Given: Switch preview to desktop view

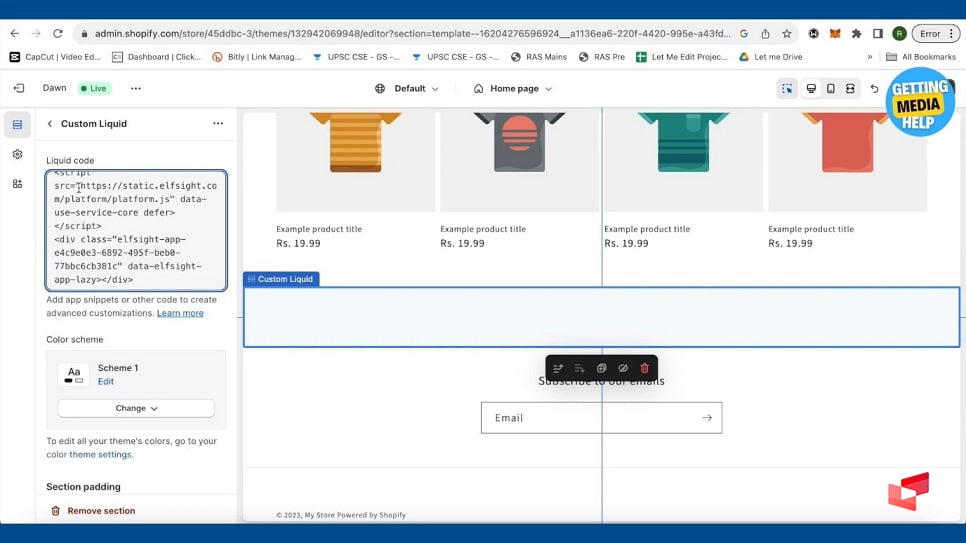Looking at the screenshot, I should point(811,89).
